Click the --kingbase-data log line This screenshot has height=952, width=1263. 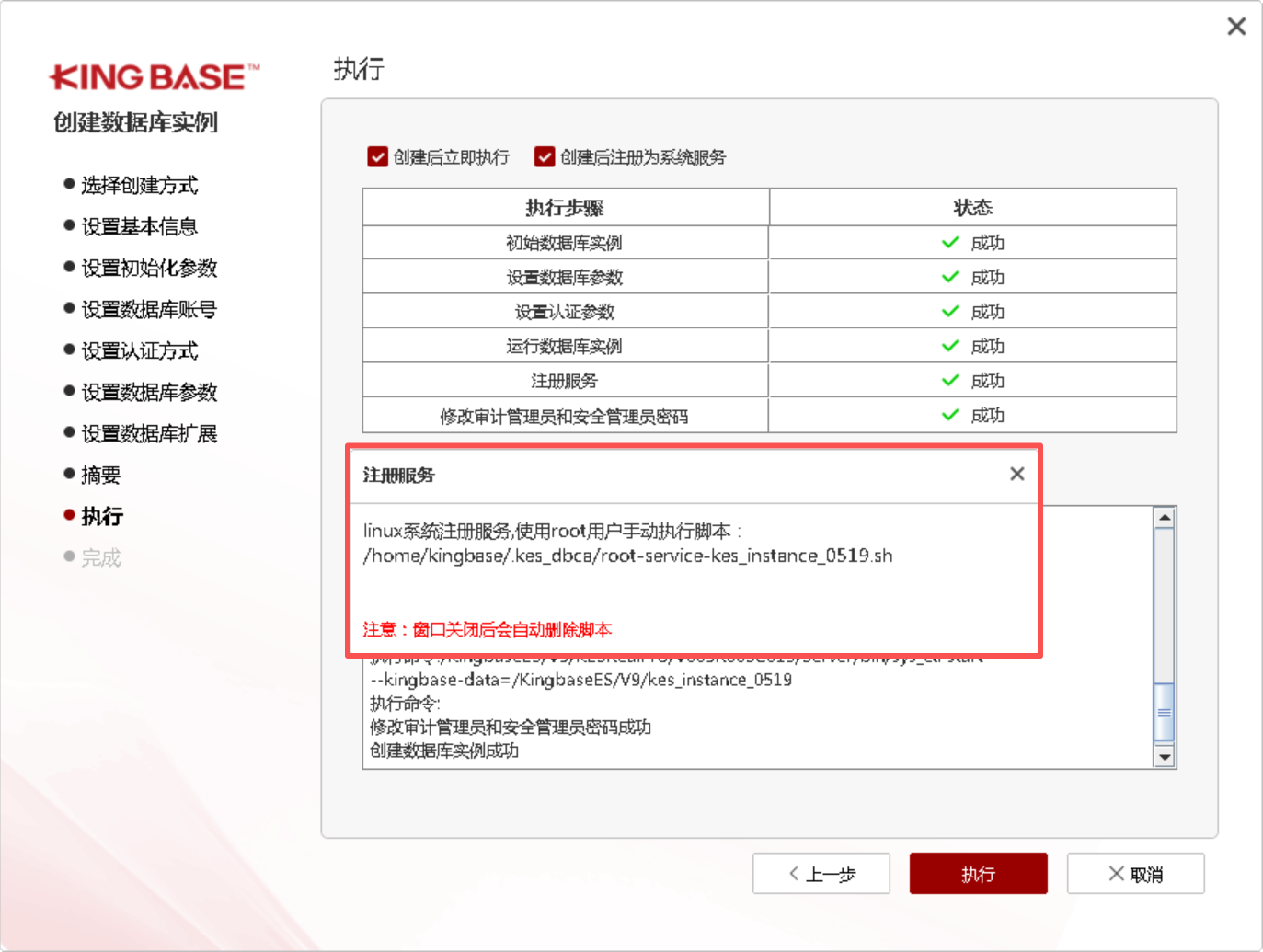(x=580, y=680)
